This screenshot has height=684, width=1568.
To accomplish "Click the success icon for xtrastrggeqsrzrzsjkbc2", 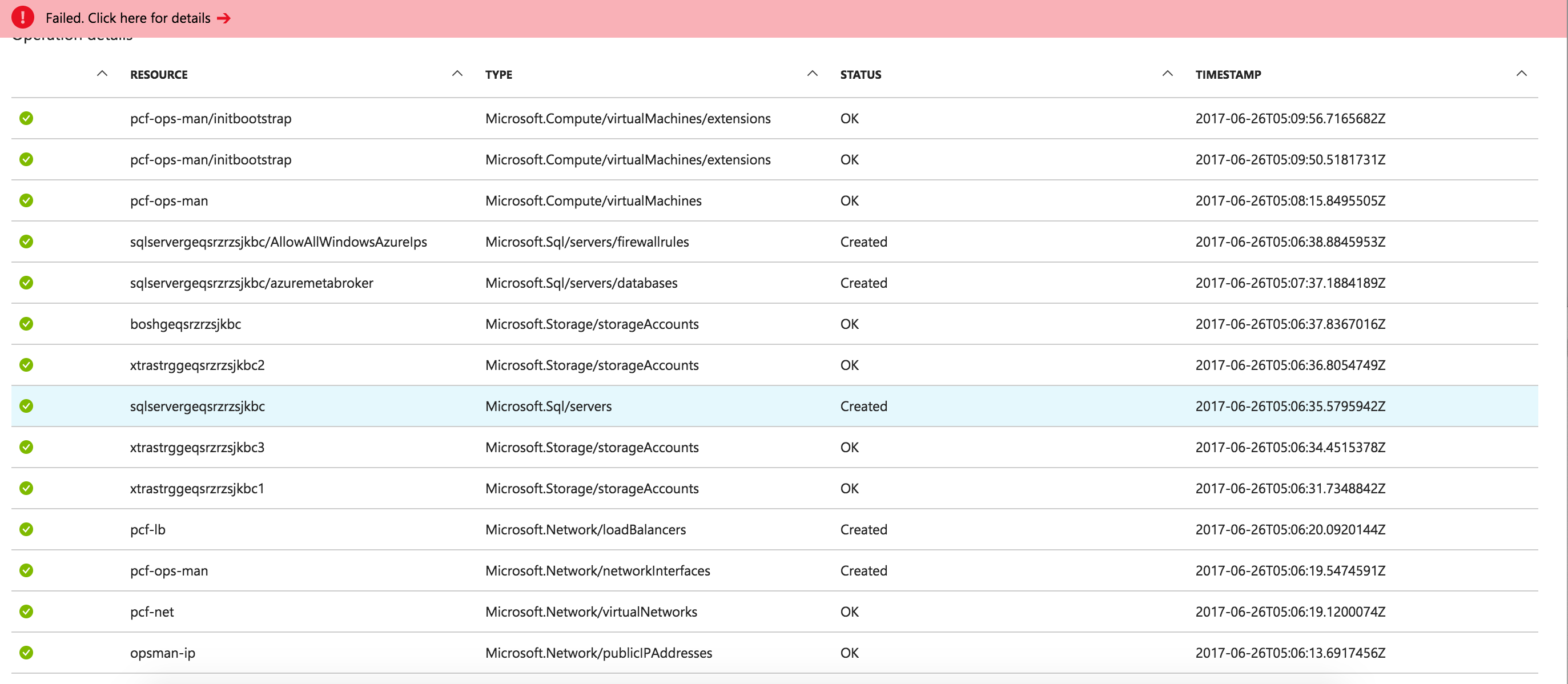I will click(26, 365).
